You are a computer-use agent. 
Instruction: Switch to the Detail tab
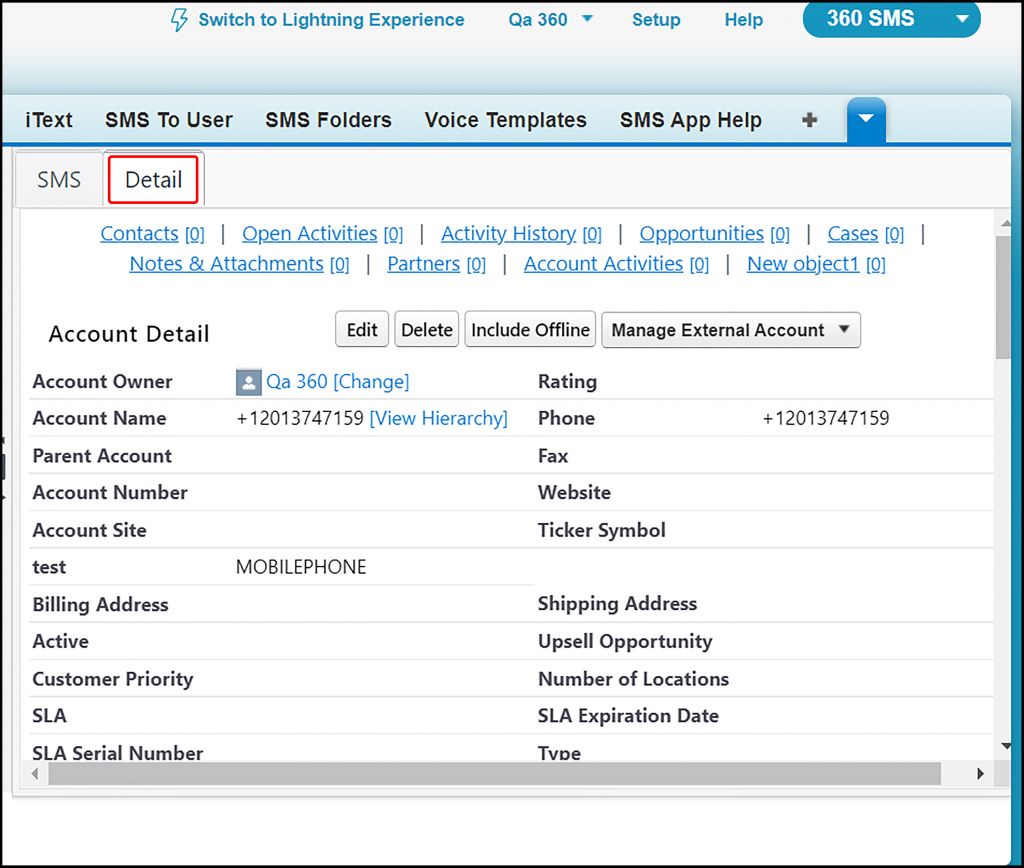coord(154,180)
